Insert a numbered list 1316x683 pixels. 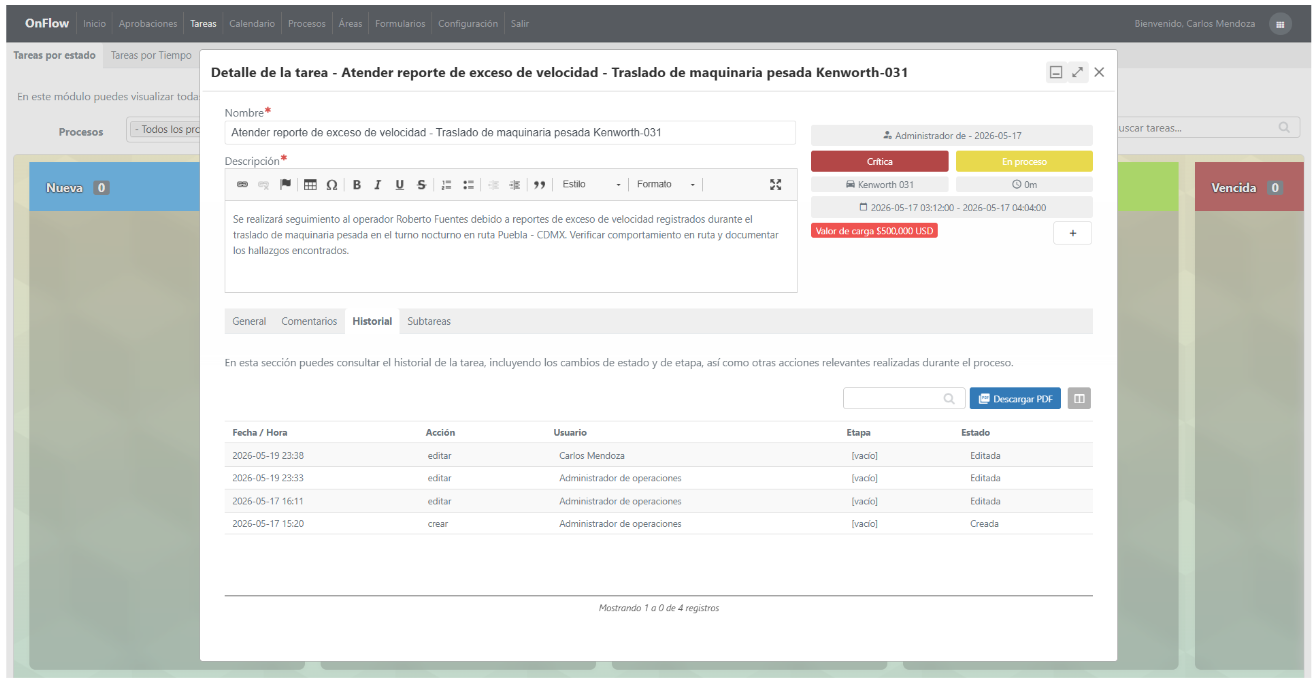(x=447, y=184)
